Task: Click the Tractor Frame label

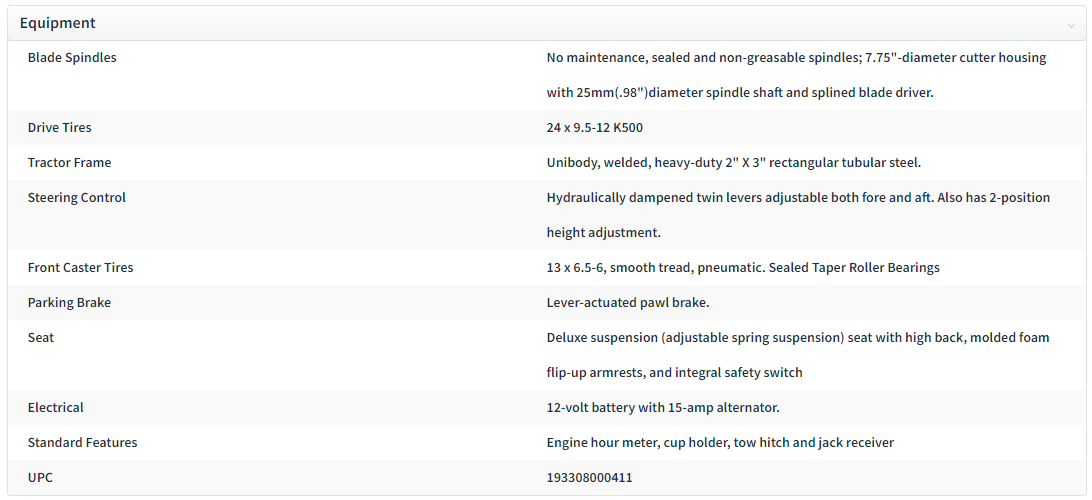Action: 69,163
